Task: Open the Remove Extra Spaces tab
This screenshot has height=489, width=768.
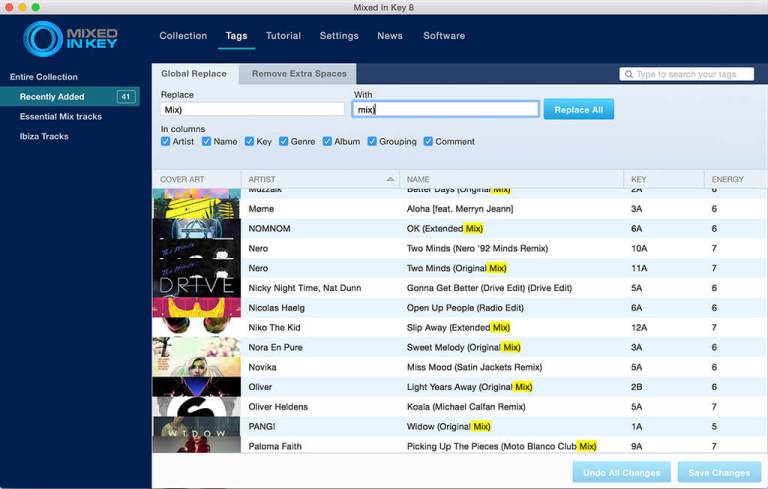Action: [299, 73]
